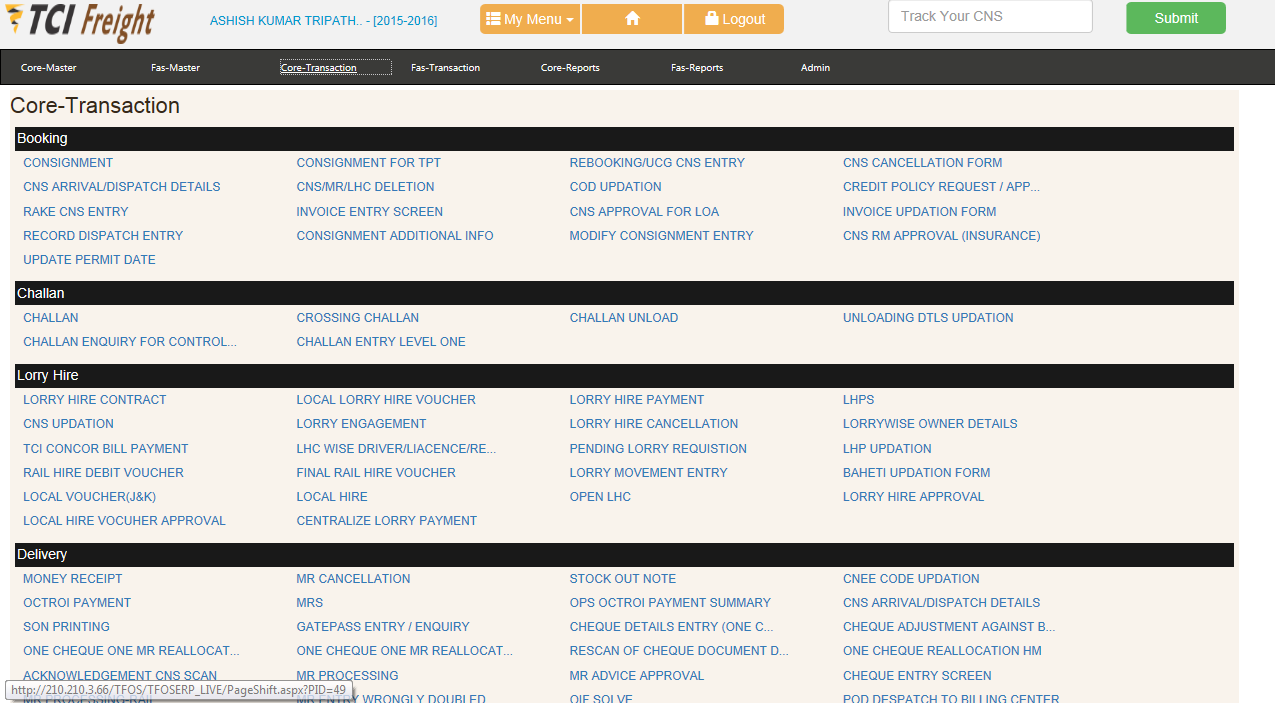Open the CHALLAN link
1275x703 pixels.
(x=51, y=318)
